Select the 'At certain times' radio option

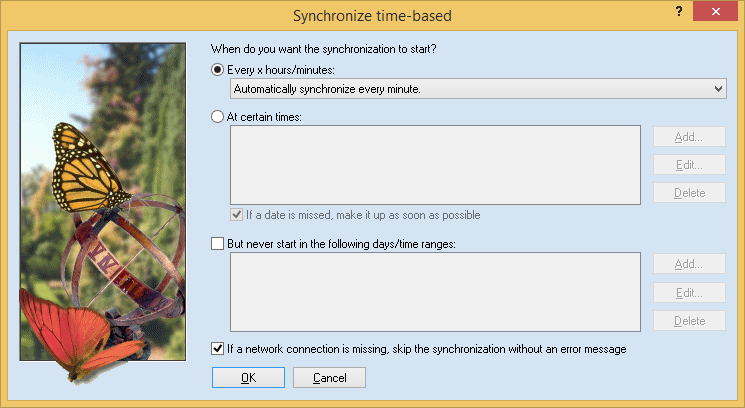point(218,117)
